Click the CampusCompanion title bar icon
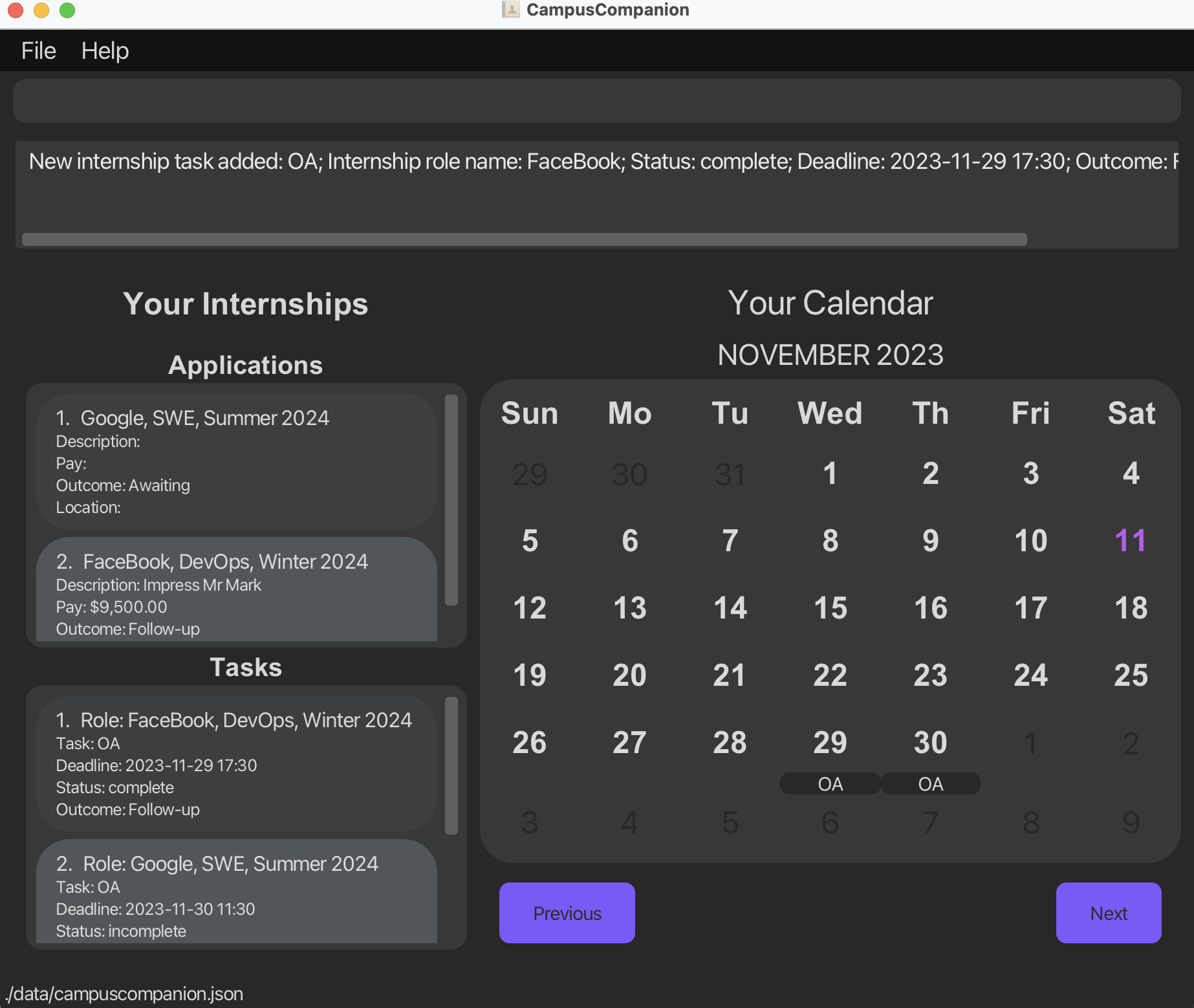The image size is (1194, 1008). coord(510,10)
